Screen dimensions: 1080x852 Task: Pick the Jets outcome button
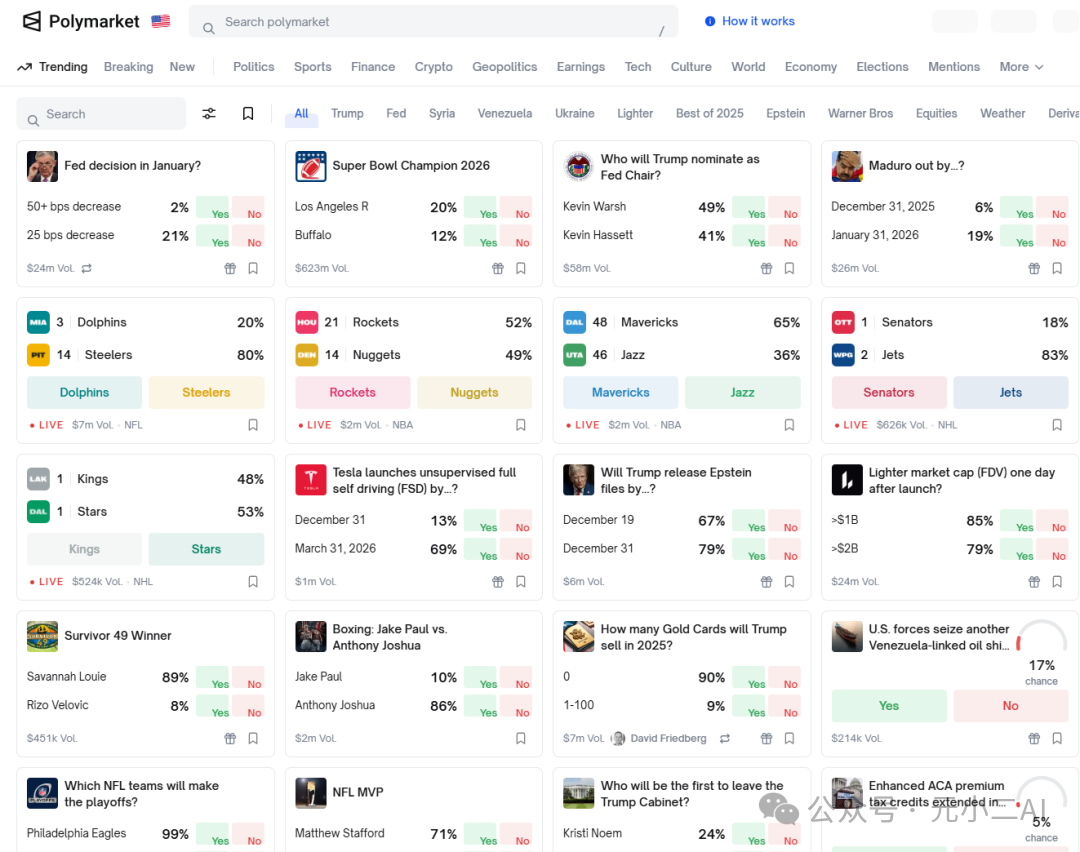point(1010,393)
